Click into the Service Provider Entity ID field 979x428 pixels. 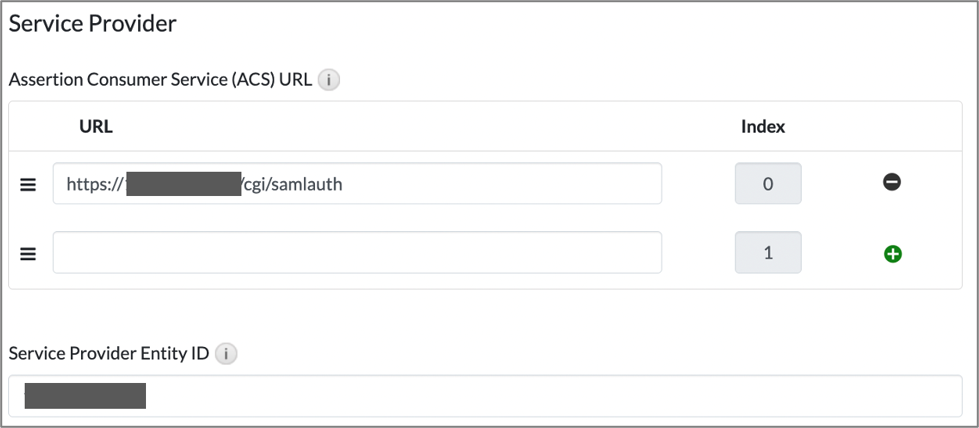[x=485, y=396]
